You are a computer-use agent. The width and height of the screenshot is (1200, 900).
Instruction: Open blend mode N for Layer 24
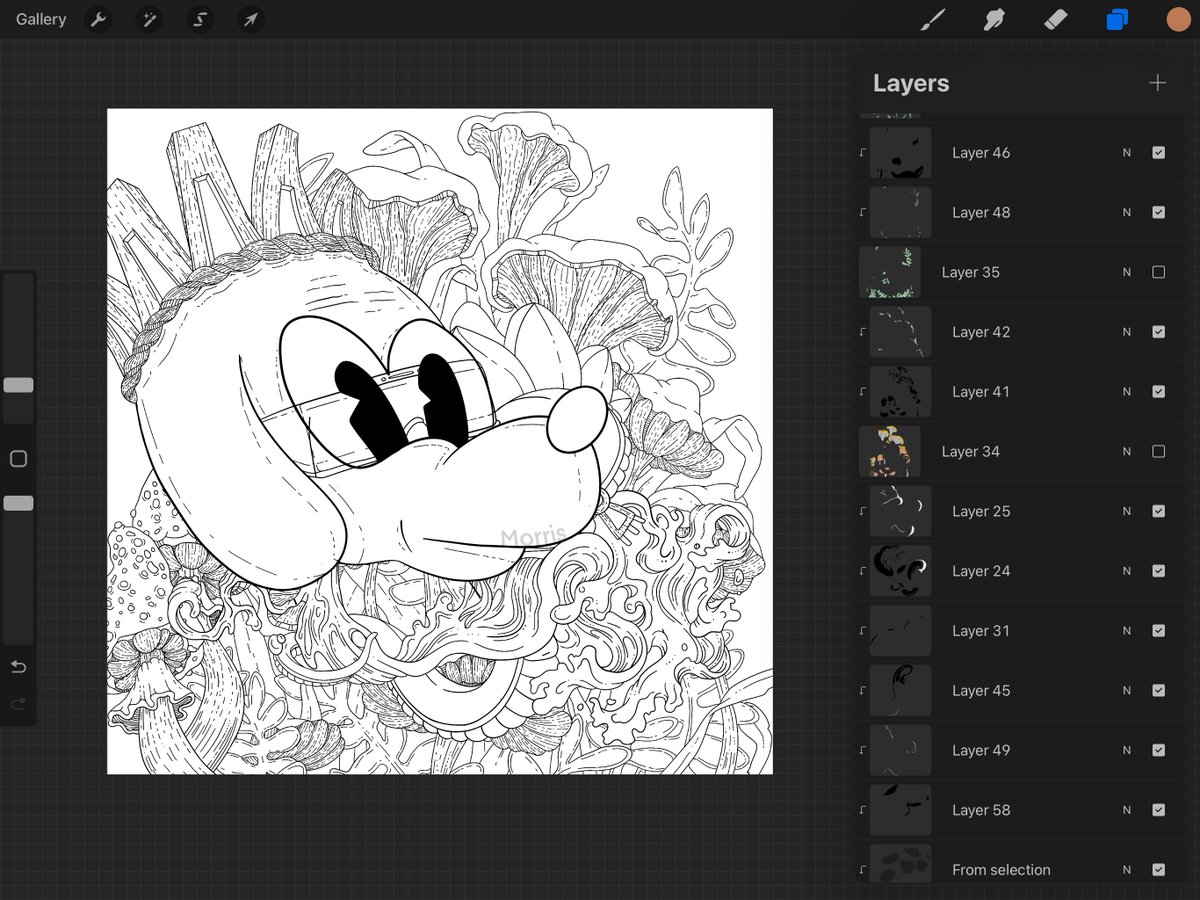(1127, 571)
